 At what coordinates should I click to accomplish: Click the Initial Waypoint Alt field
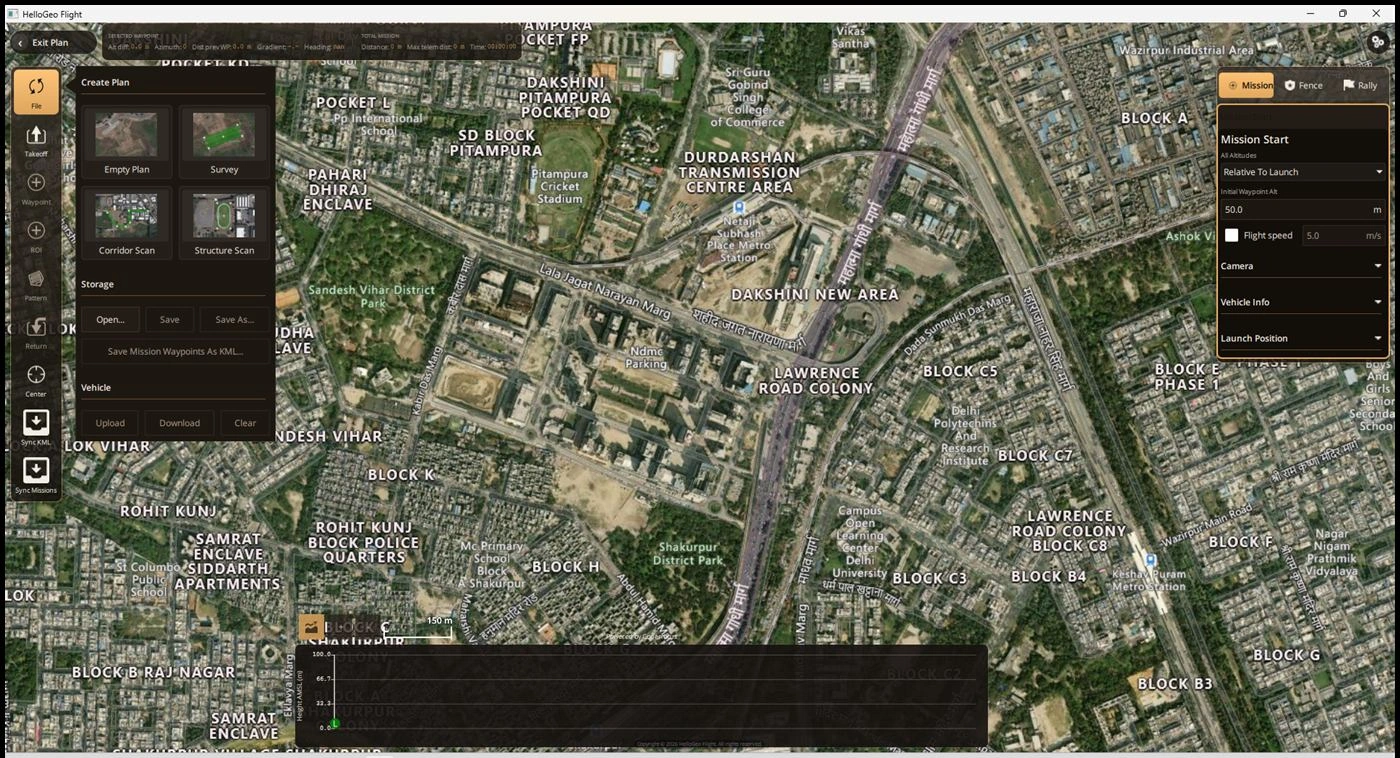pos(1302,210)
